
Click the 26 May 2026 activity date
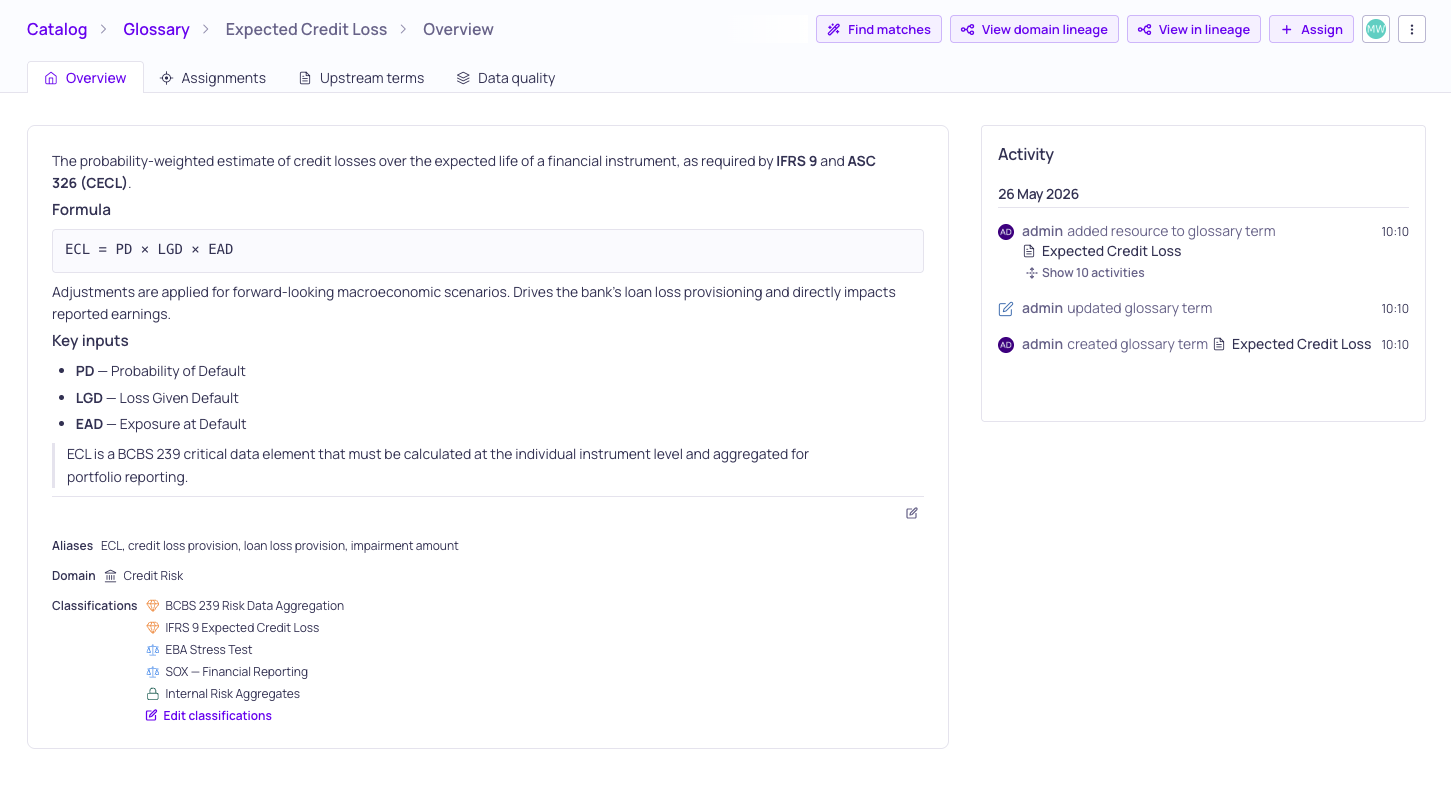point(1038,194)
